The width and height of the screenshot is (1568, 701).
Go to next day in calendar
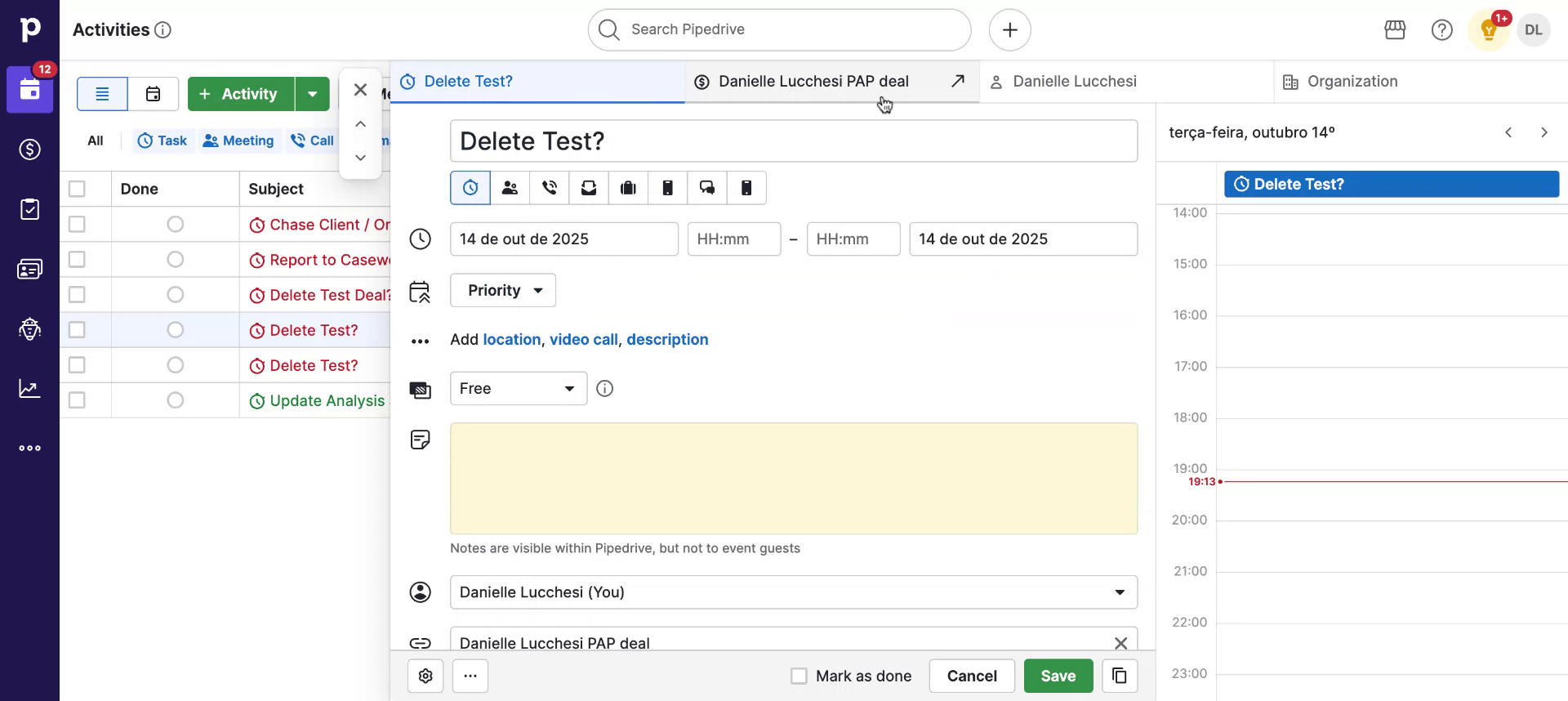point(1543,132)
